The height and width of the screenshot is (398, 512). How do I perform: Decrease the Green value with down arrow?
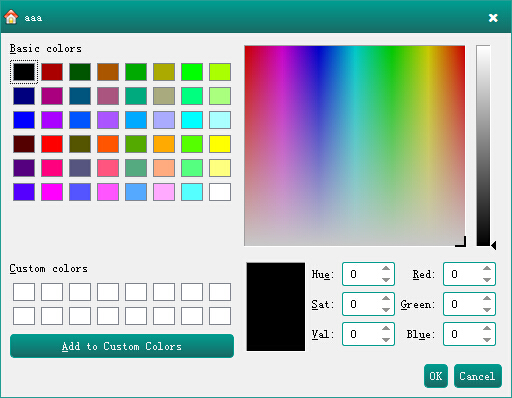pyautogui.click(x=487, y=310)
